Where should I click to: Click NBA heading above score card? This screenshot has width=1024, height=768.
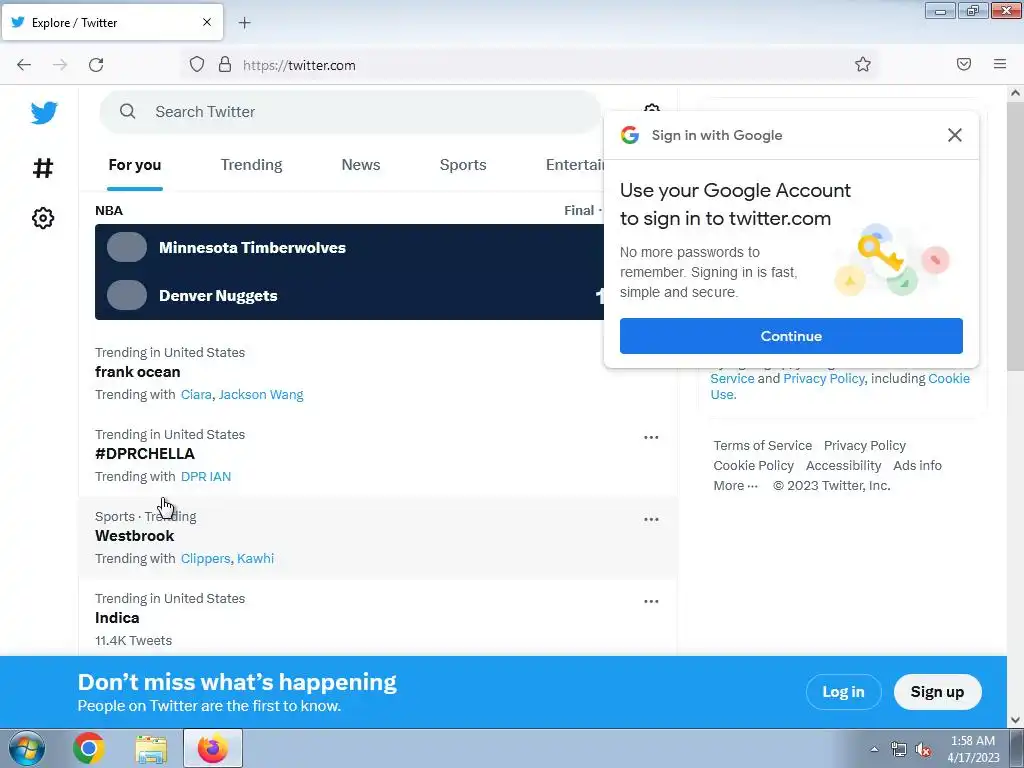click(109, 210)
